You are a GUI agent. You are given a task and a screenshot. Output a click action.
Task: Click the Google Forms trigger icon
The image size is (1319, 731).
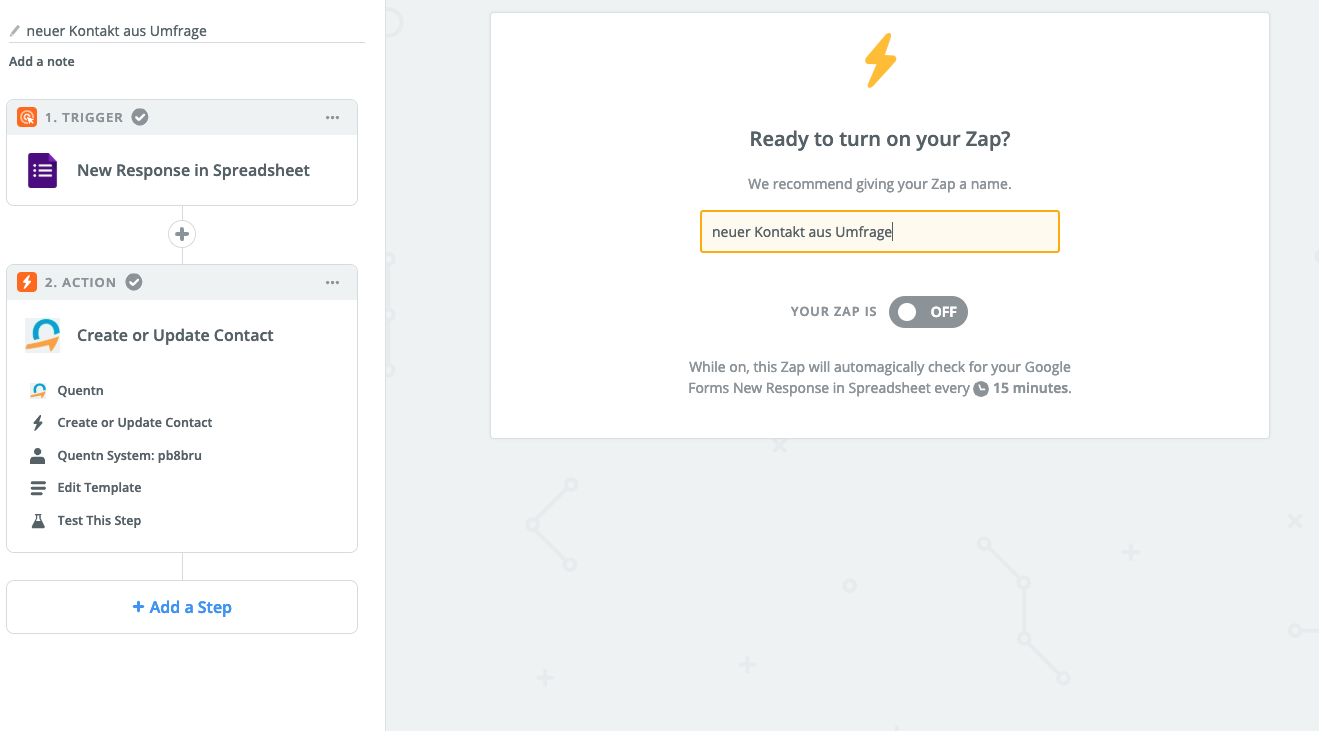pos(41,170)
